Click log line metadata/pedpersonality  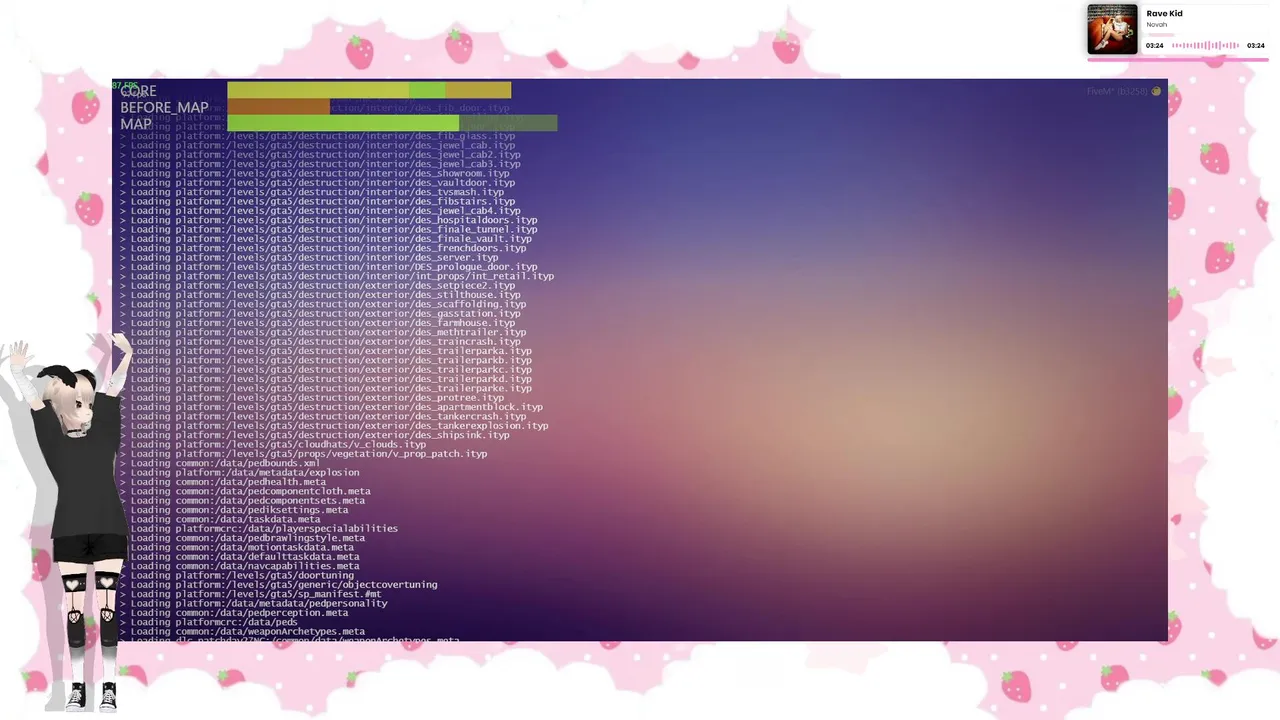click(x=254, y=603)
